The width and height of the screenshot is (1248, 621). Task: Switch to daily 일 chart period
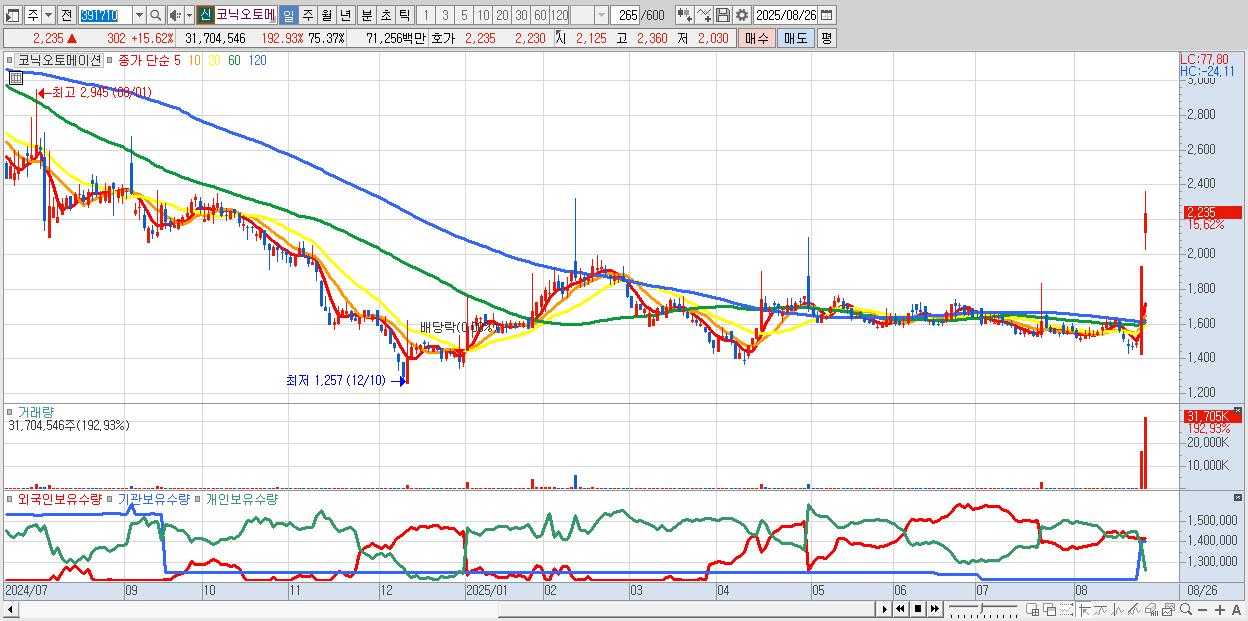click(x=288, y=15)
